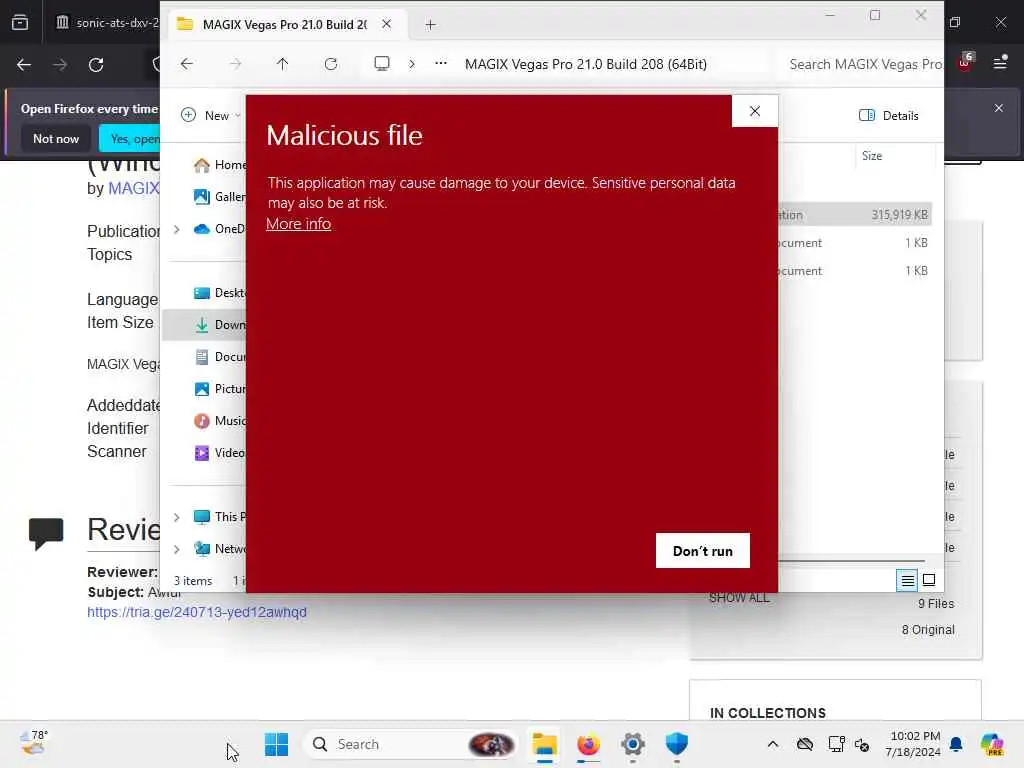This screenshot has height=768, width=1024.
Task: Refresh the File Explorer folder view
Action: point(331,64)
